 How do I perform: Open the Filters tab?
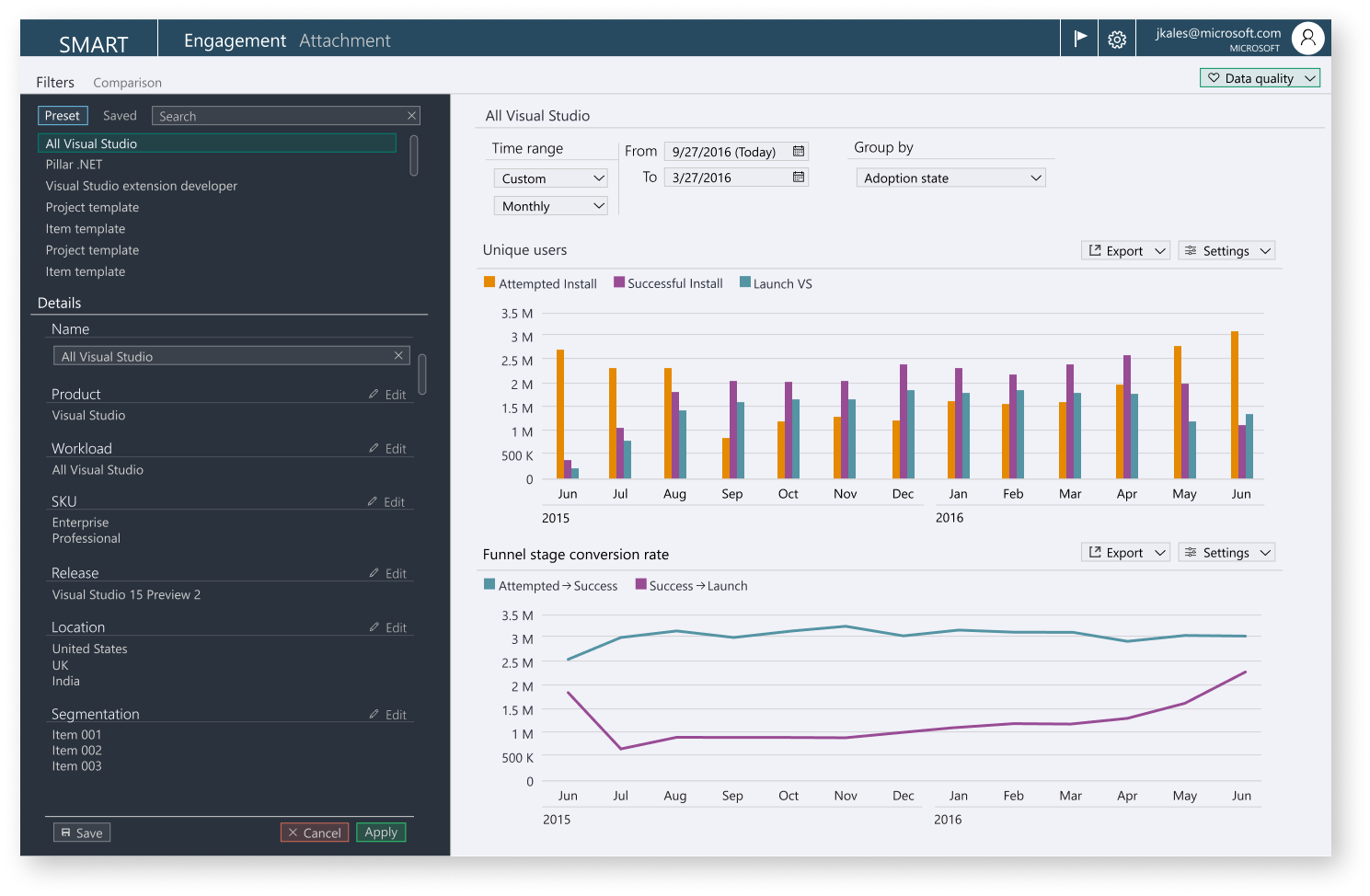tap(55, 82)
